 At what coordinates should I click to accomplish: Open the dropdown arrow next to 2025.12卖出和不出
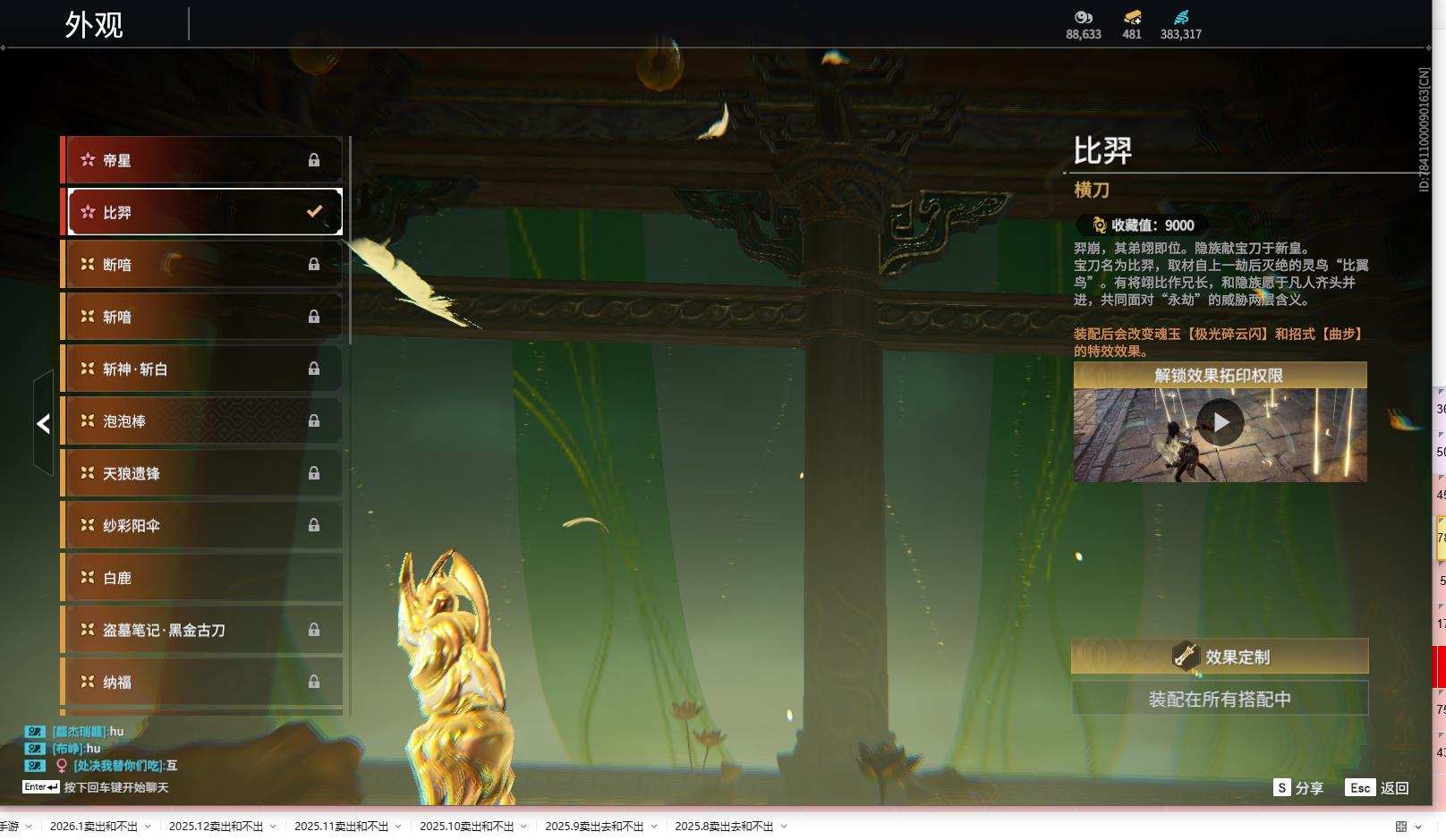coord(273,827)
